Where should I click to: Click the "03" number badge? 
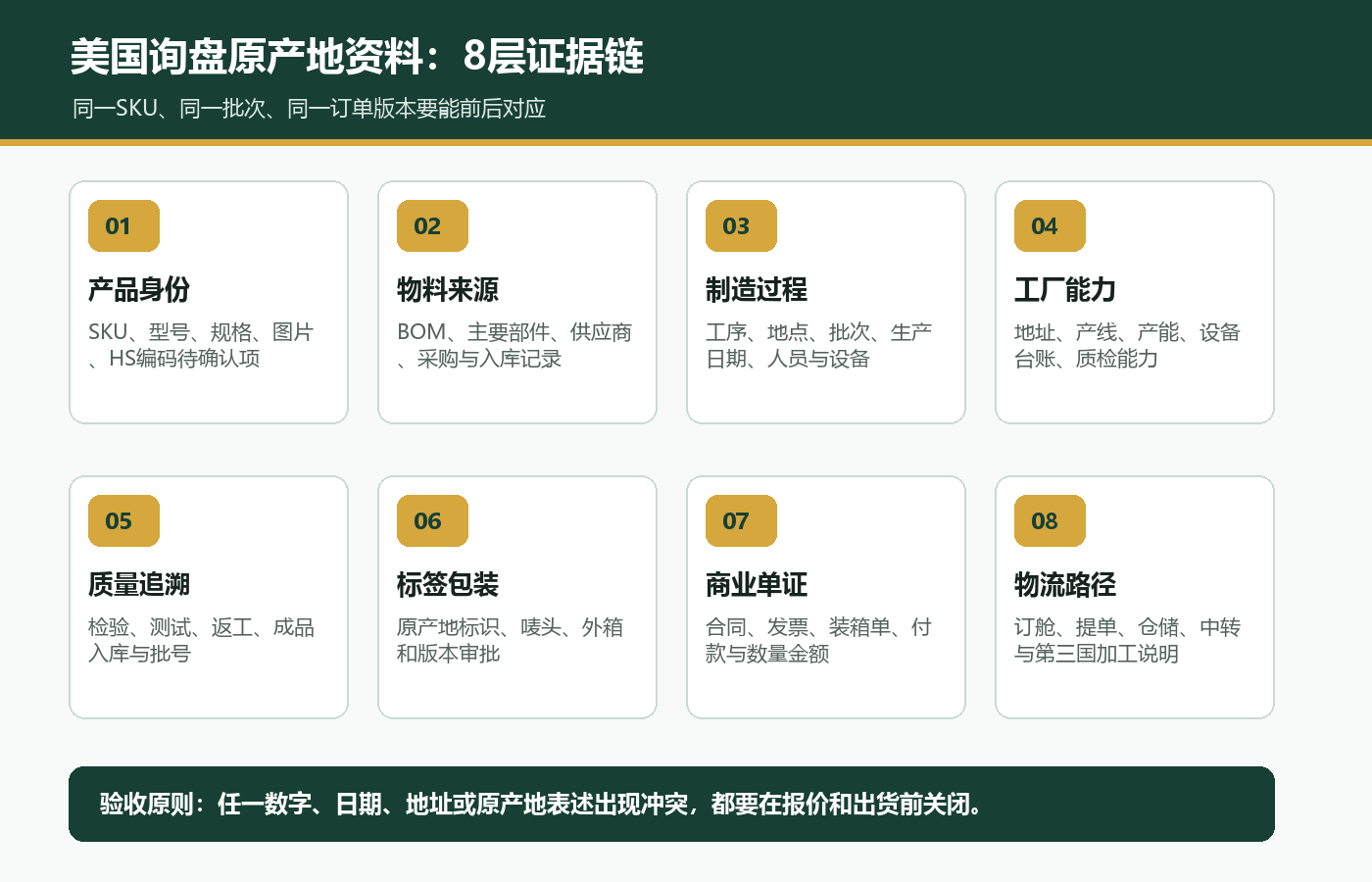click(742, 226)
